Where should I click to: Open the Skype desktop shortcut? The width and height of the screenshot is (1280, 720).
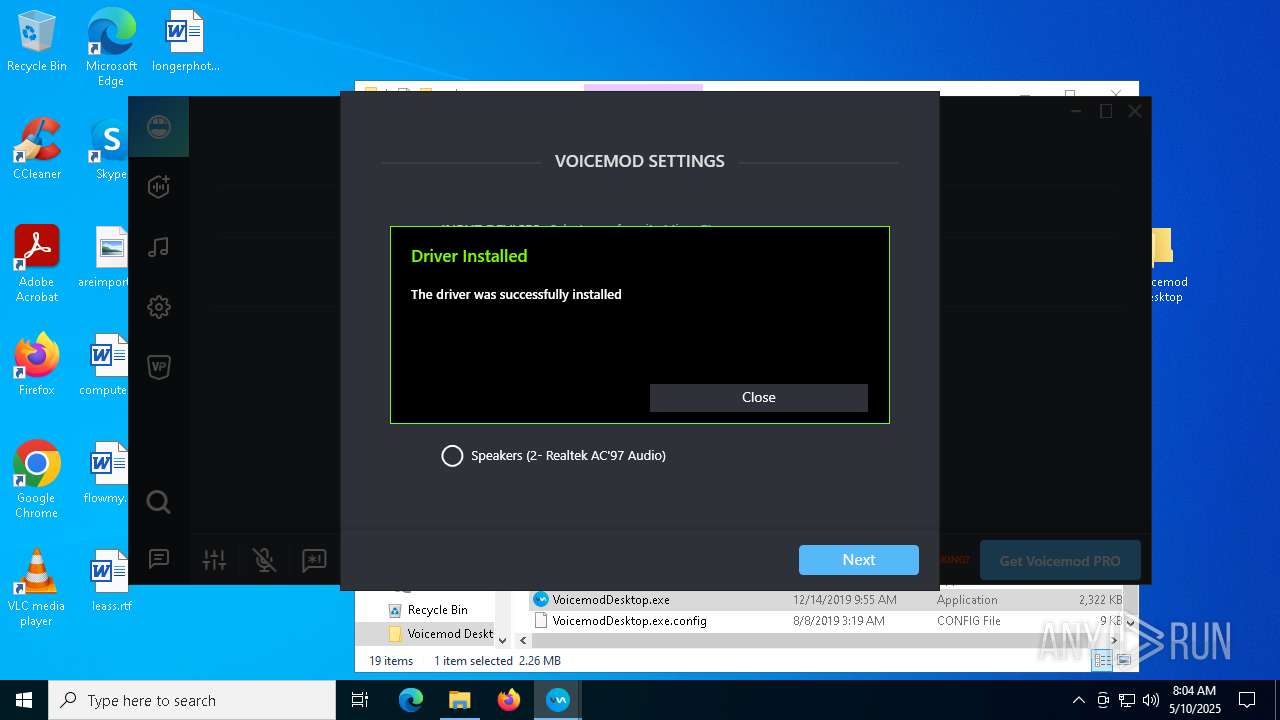(110, 150)
